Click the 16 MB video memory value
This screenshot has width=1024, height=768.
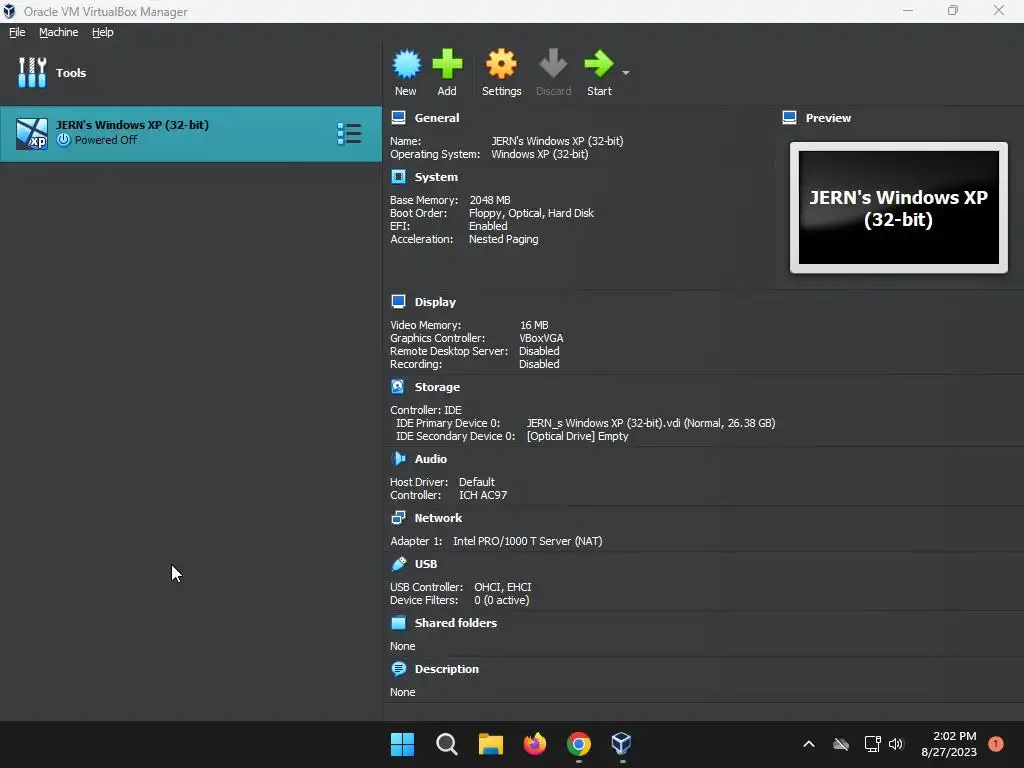pyautogui.click(x=534, y=325)
